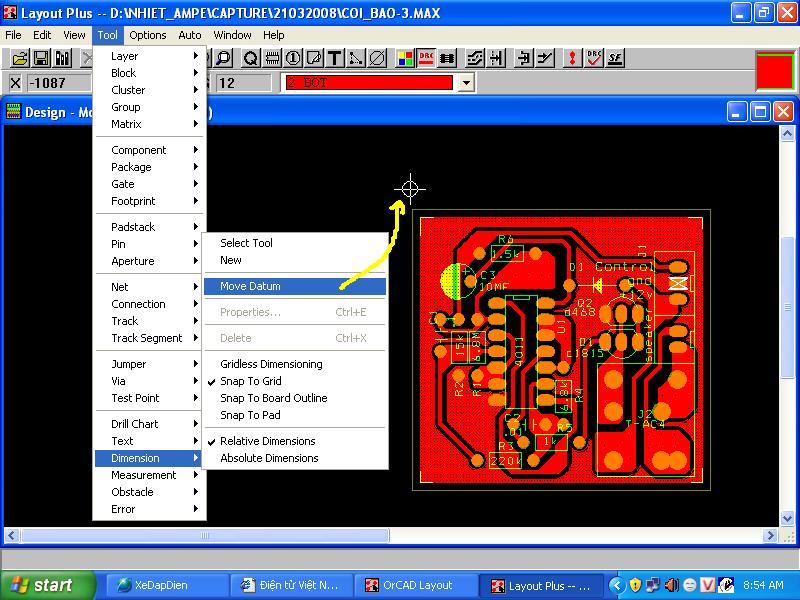Screen dimensions: 800x600
Task: Open the layer selection dropdown arrow
Action: 465,83
